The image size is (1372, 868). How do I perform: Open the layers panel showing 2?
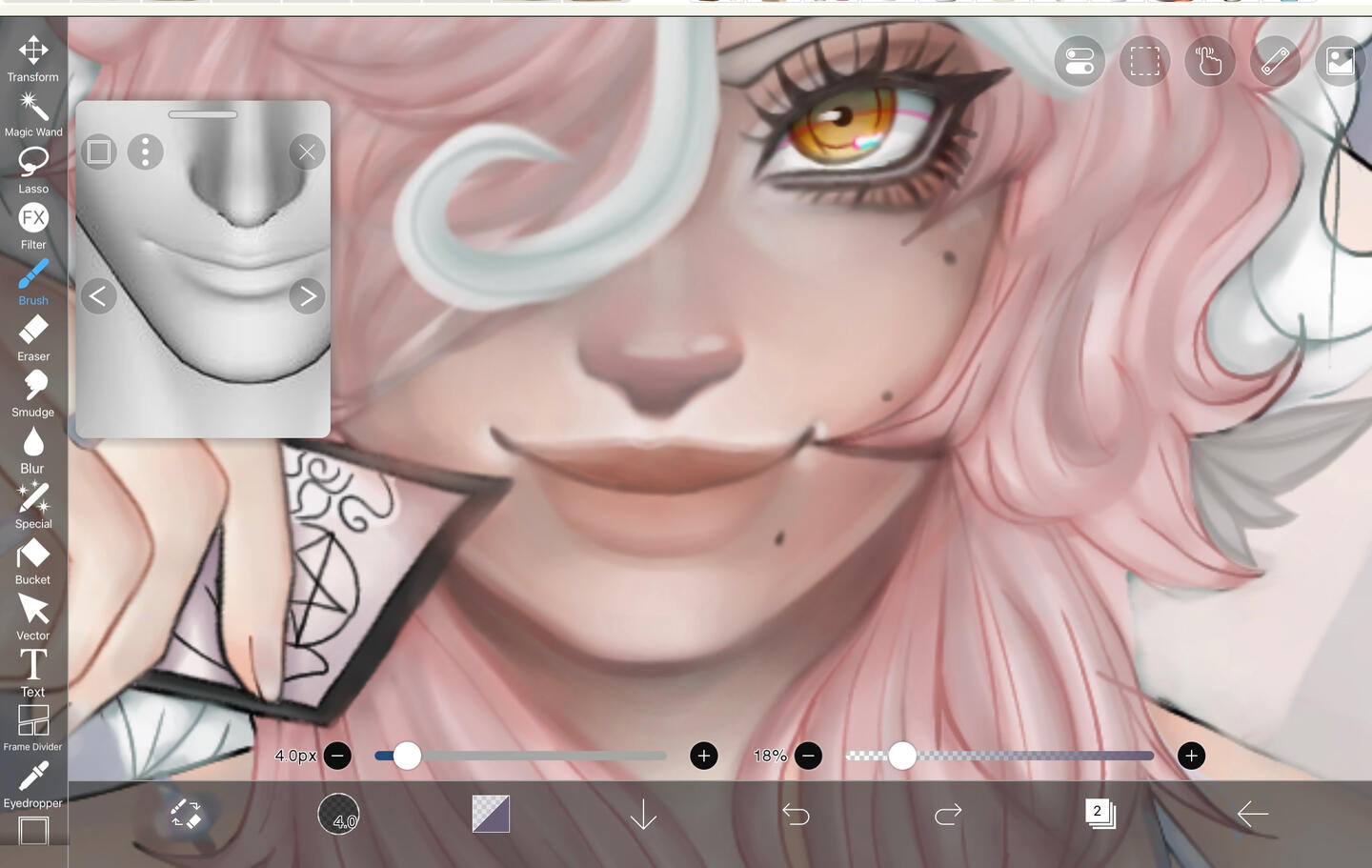1100,814
